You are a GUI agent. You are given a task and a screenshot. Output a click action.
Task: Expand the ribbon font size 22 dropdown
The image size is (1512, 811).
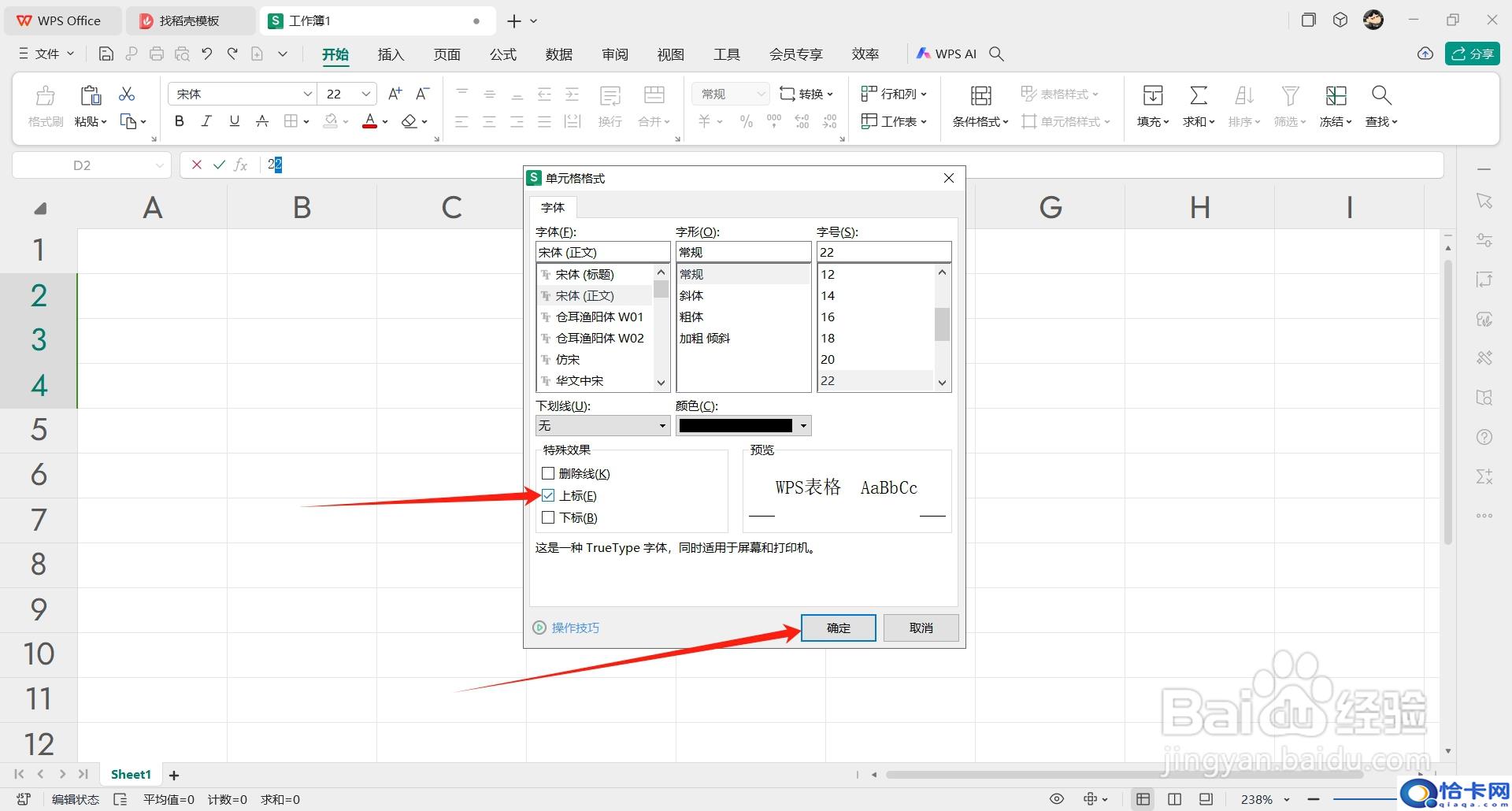pyautogui.click(x=366, y=94)
